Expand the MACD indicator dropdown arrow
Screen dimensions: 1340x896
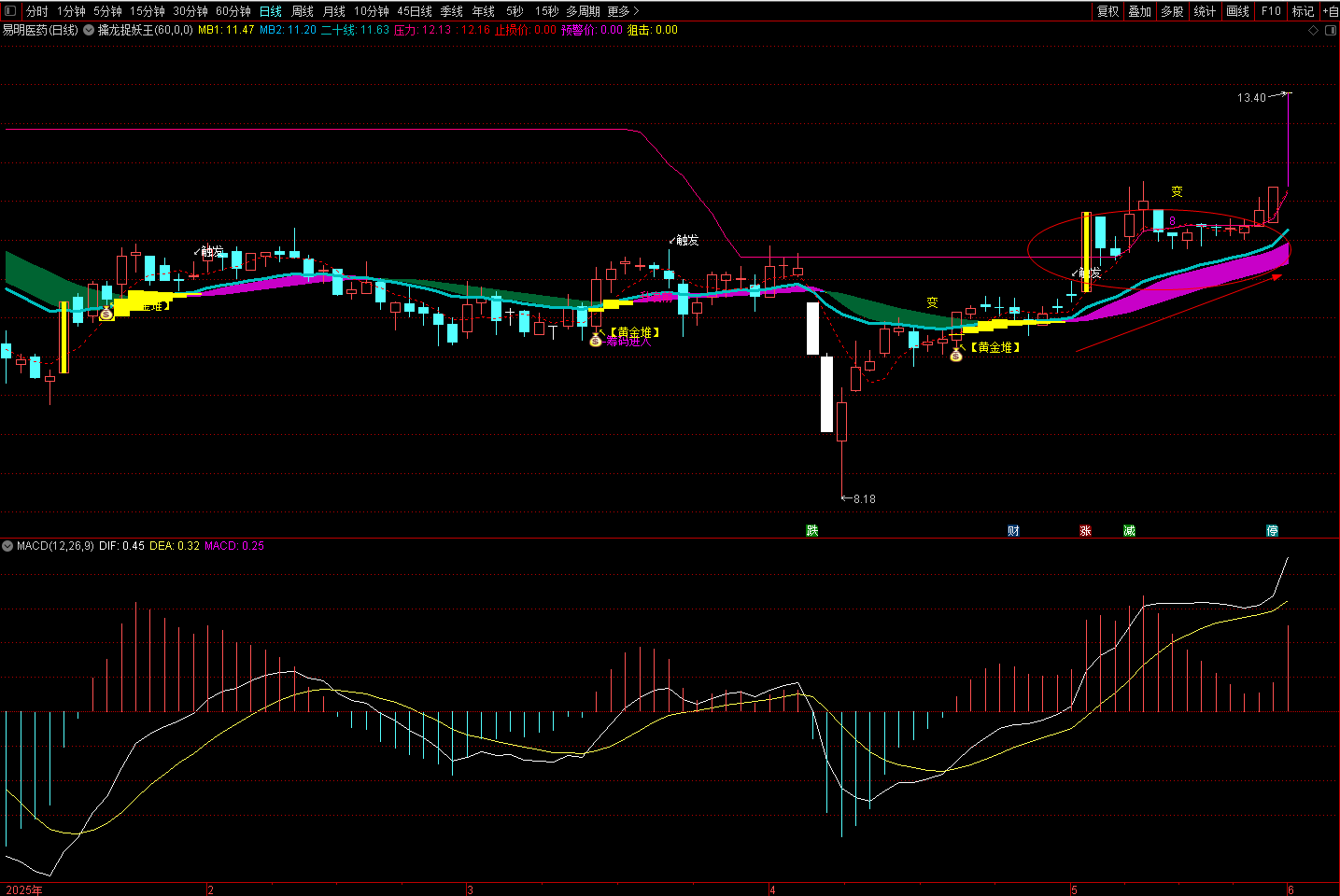tap(8, 546)
